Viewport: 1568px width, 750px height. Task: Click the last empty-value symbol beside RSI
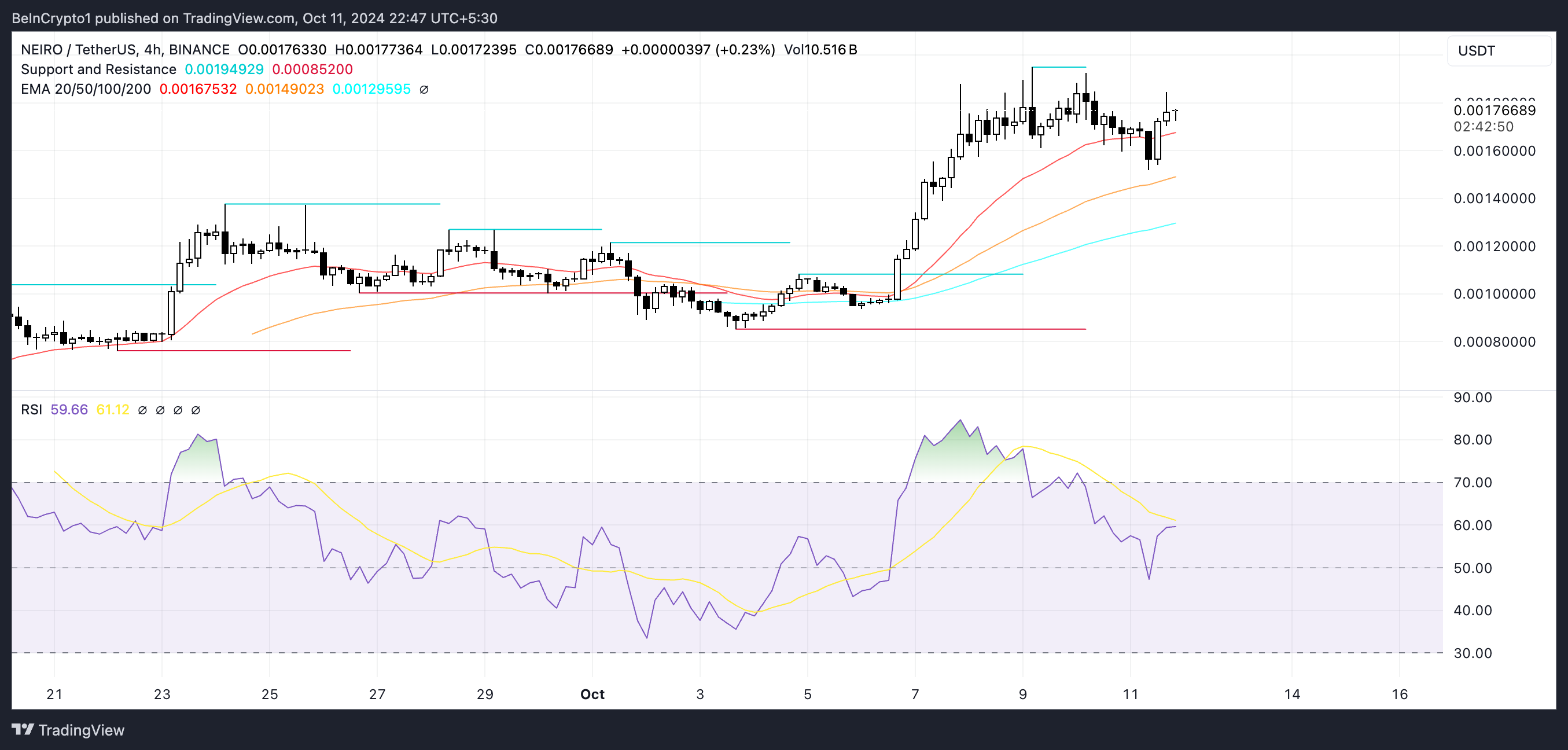pyautogui.click(x=196, y=410)
